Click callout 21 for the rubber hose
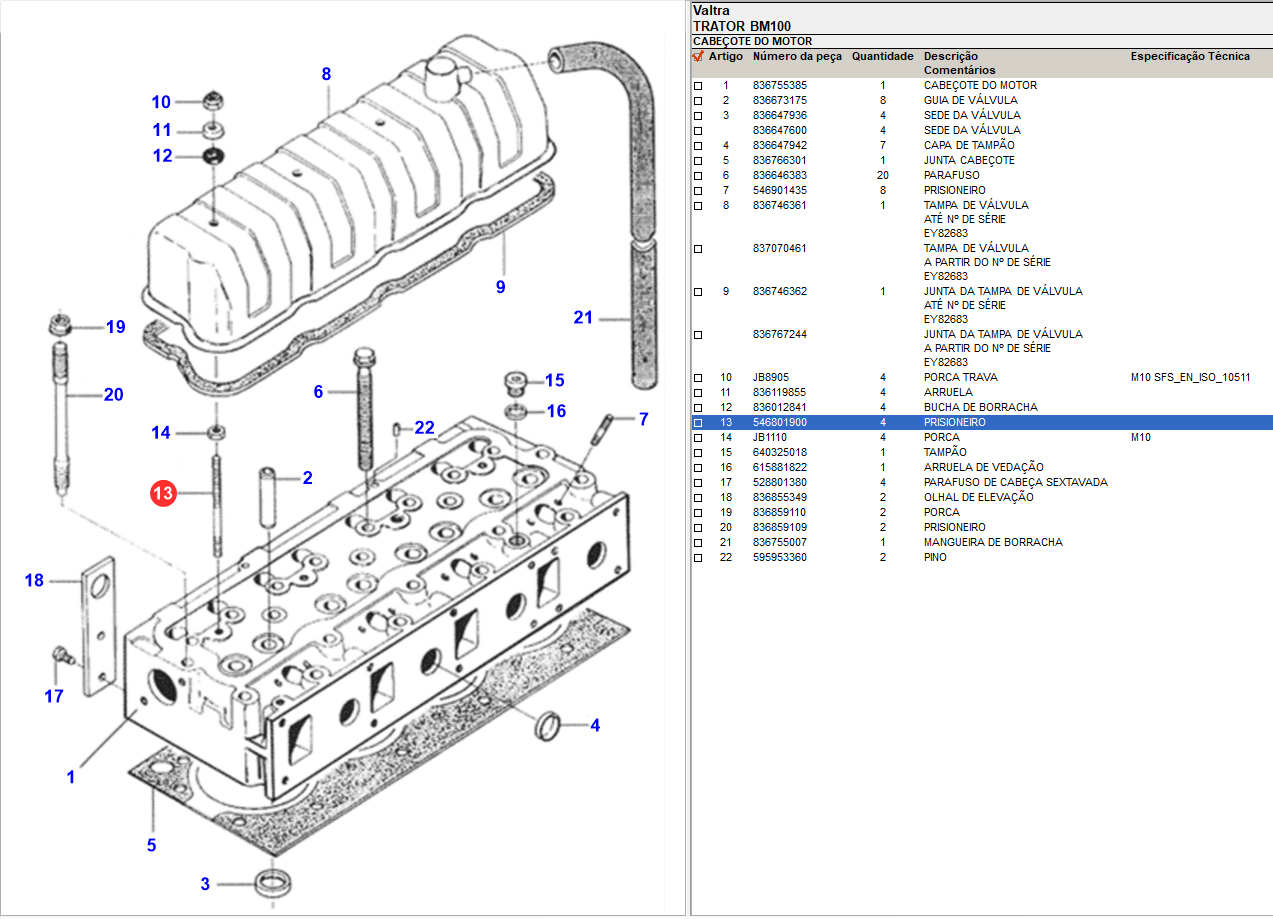The height and width of the screenshot is (919, 1273). 583,318
